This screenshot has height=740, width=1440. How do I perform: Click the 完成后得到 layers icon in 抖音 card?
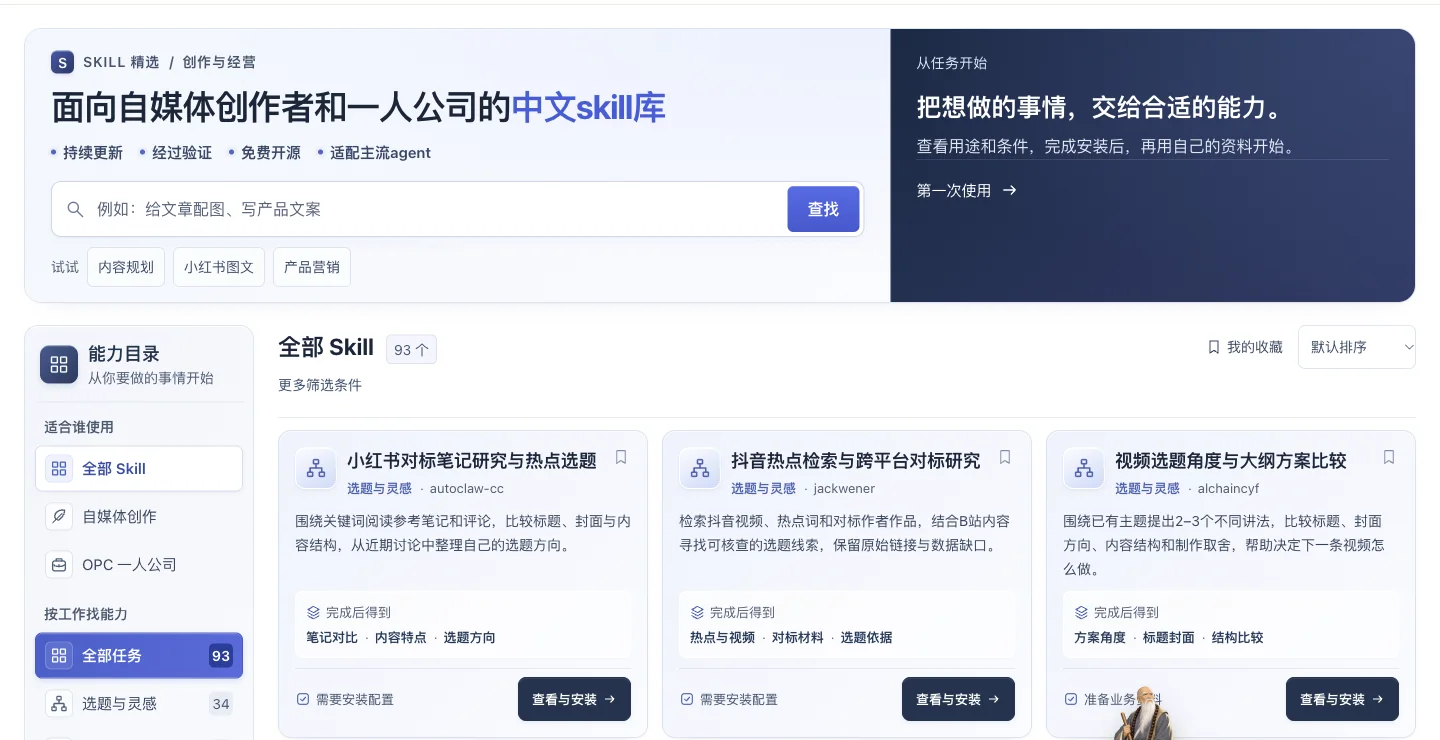(697, 612)
